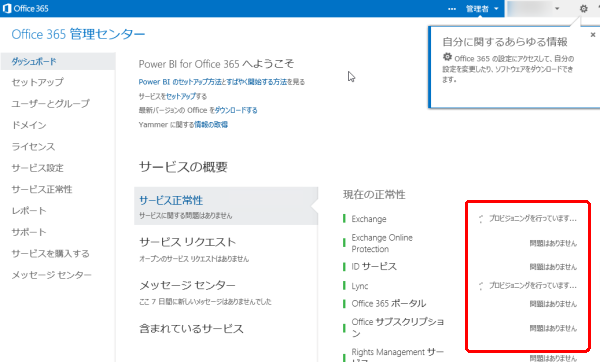Image resolution: width=600 pixels, height=362 pixels.
Task: Select the サービス正常性 overview tab
Action: 226,206
